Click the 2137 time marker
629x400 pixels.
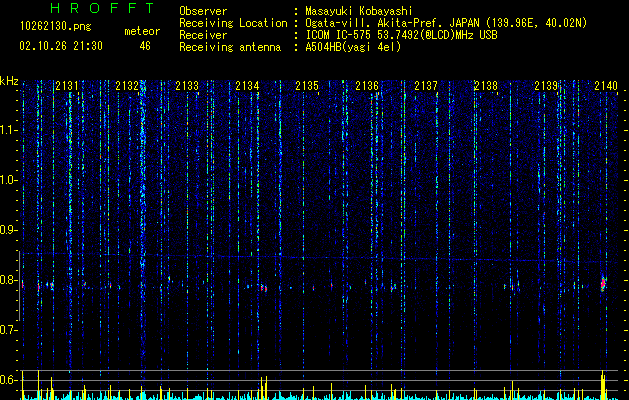point(426,85)
